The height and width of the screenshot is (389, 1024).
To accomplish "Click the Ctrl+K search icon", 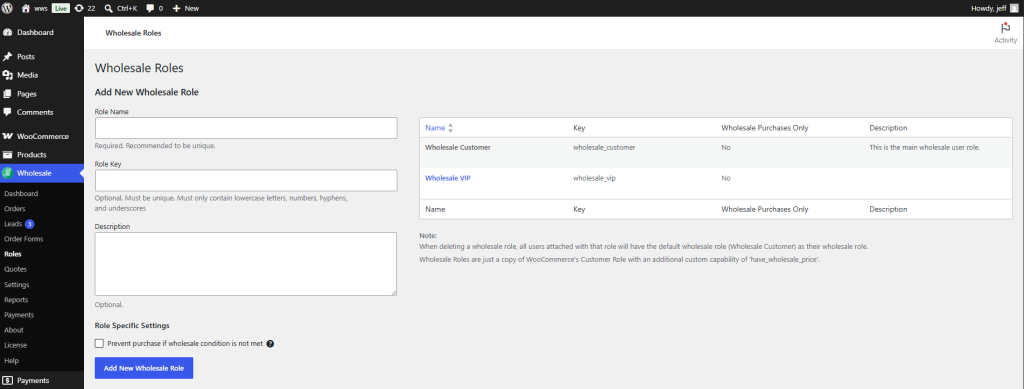I will (108, 8).
